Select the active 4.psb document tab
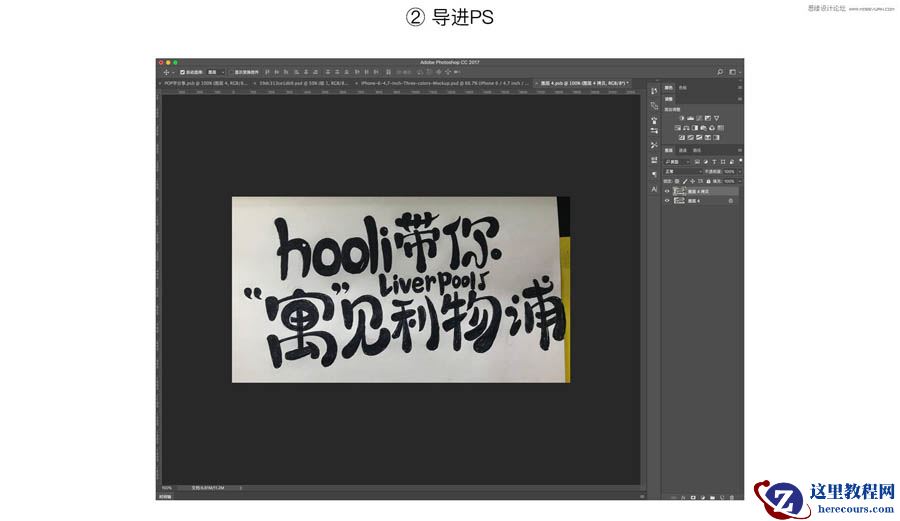 pos(584,83)
